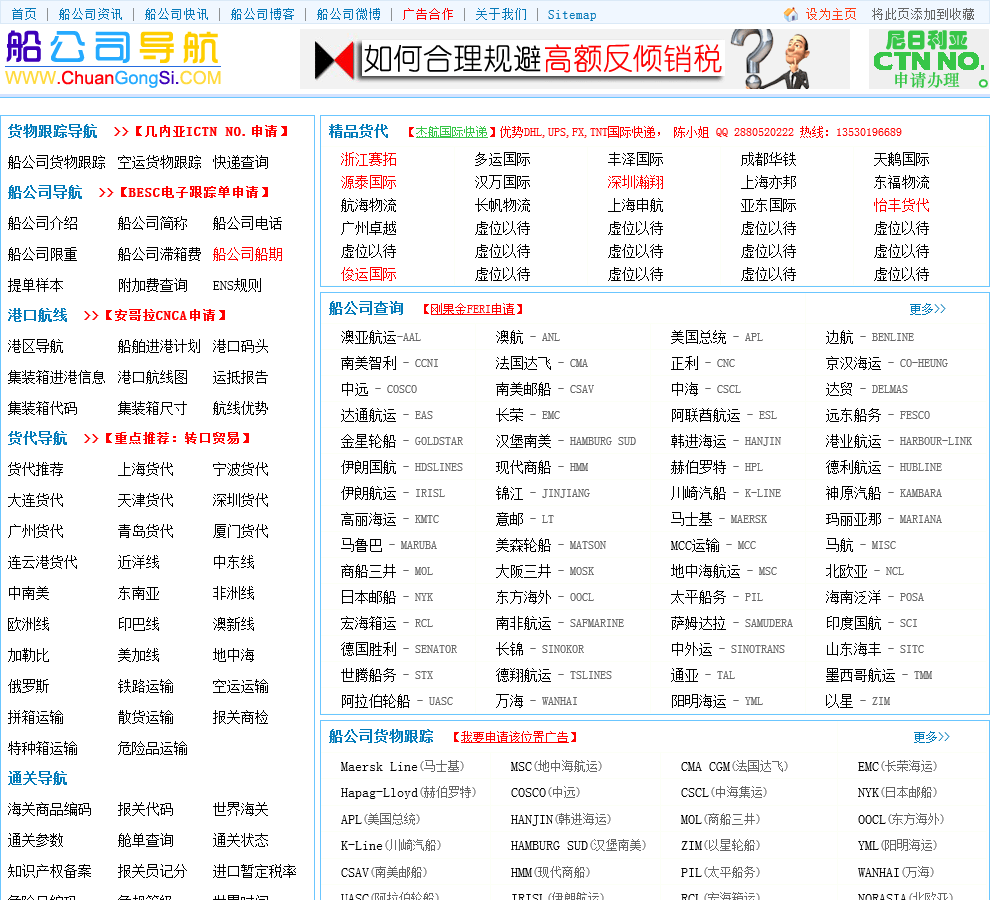Open 通关导航 section heading
Viewport: 990px width, 900px height.
37,778
